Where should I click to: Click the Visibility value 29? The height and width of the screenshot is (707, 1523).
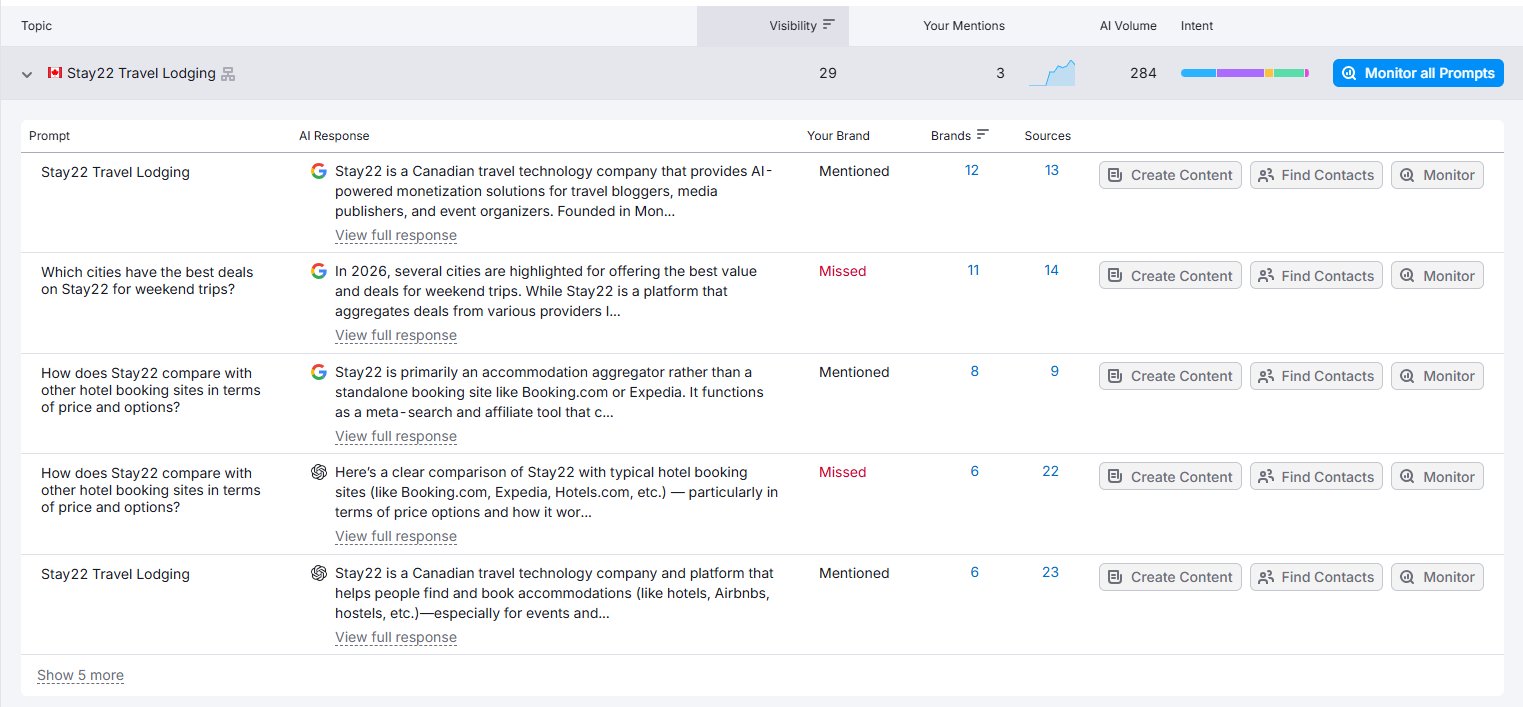(827, 73)
